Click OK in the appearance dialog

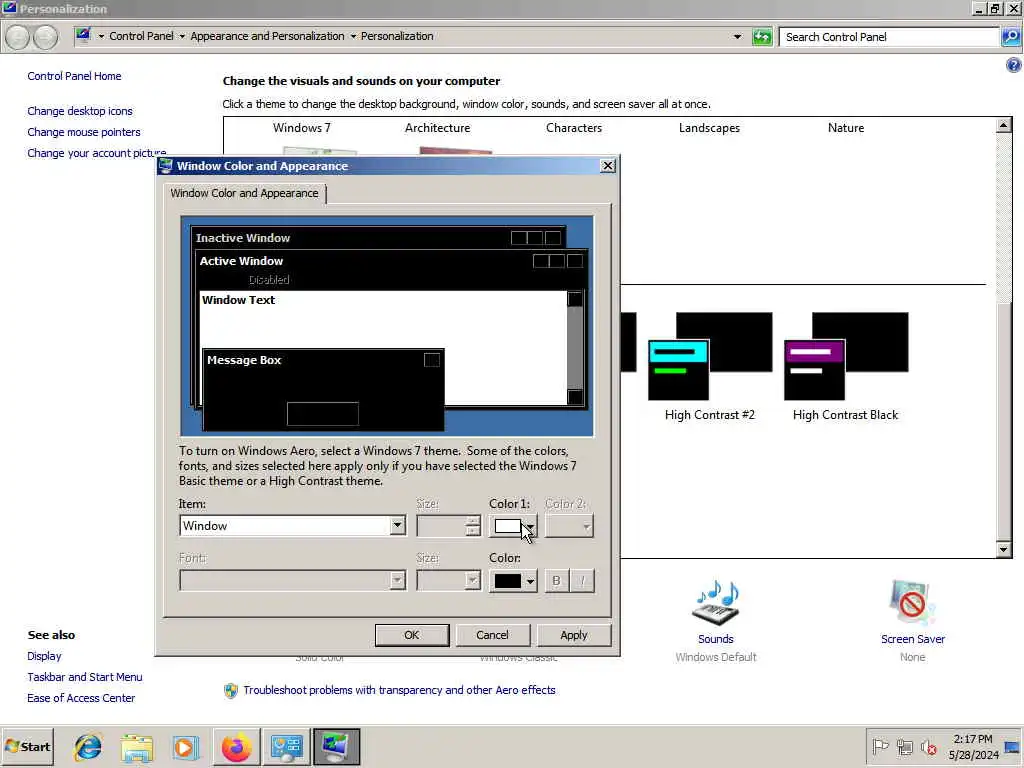(411, 635)
